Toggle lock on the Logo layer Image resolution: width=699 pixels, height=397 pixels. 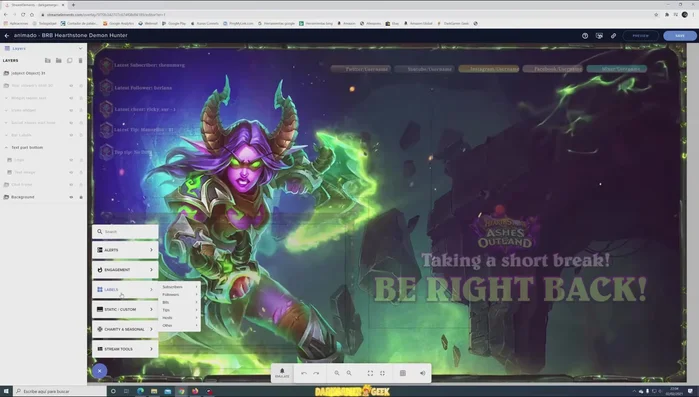click(81, 160)
